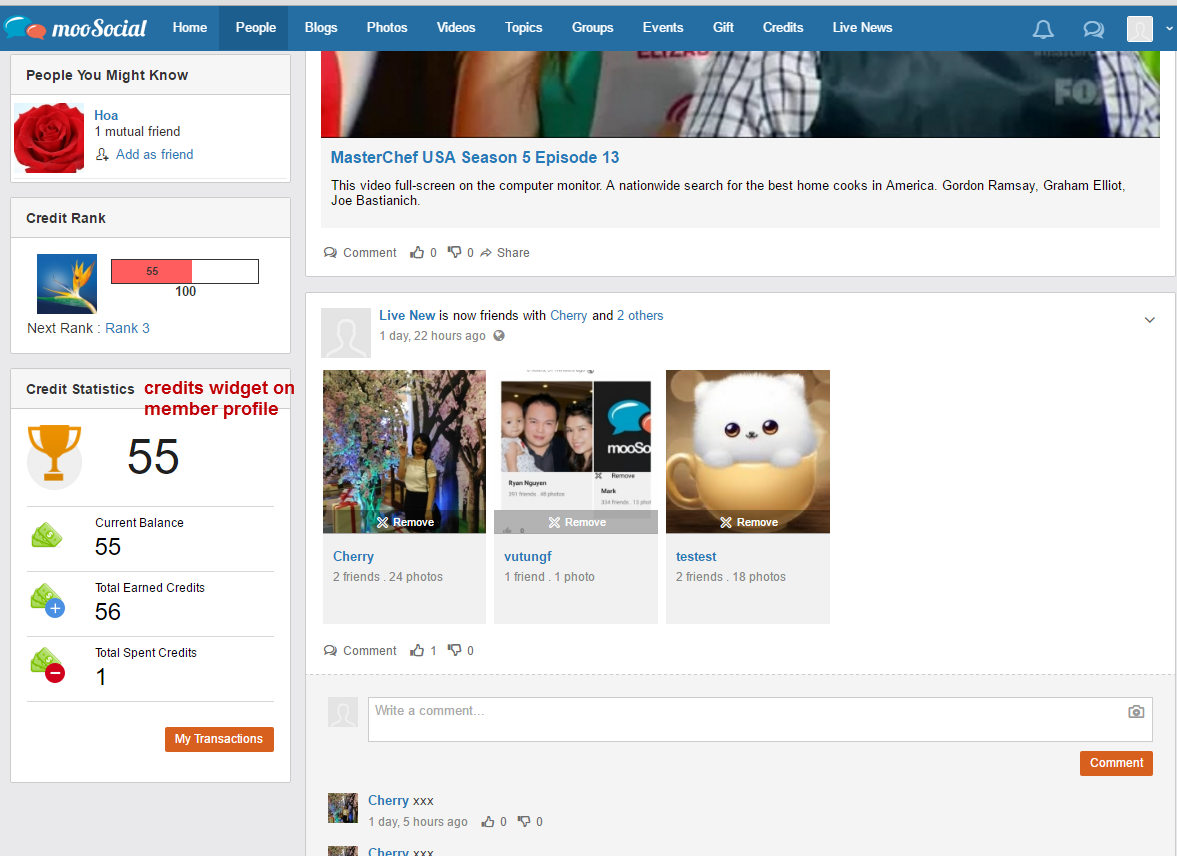Focus the Write a comment field
The height and width of the screenshot is (856, 1177).
tap(760, 719)
